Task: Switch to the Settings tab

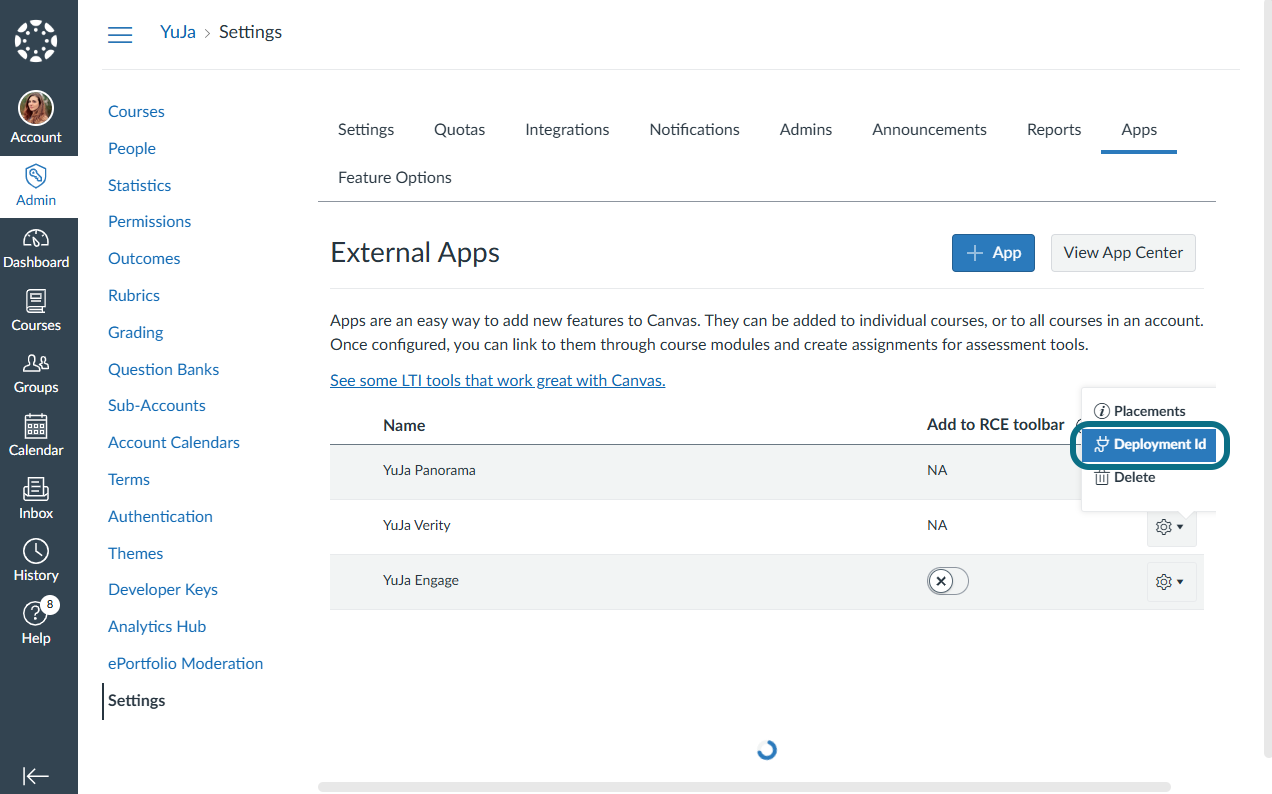Action: click(366, 129)
